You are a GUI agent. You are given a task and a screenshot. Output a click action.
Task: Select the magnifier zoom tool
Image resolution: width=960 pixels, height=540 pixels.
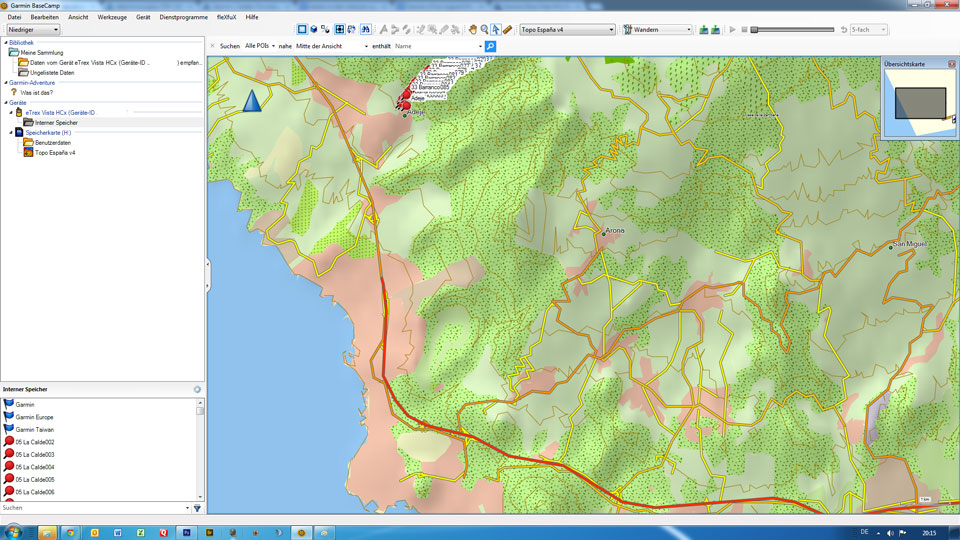[x=484, y=29]
